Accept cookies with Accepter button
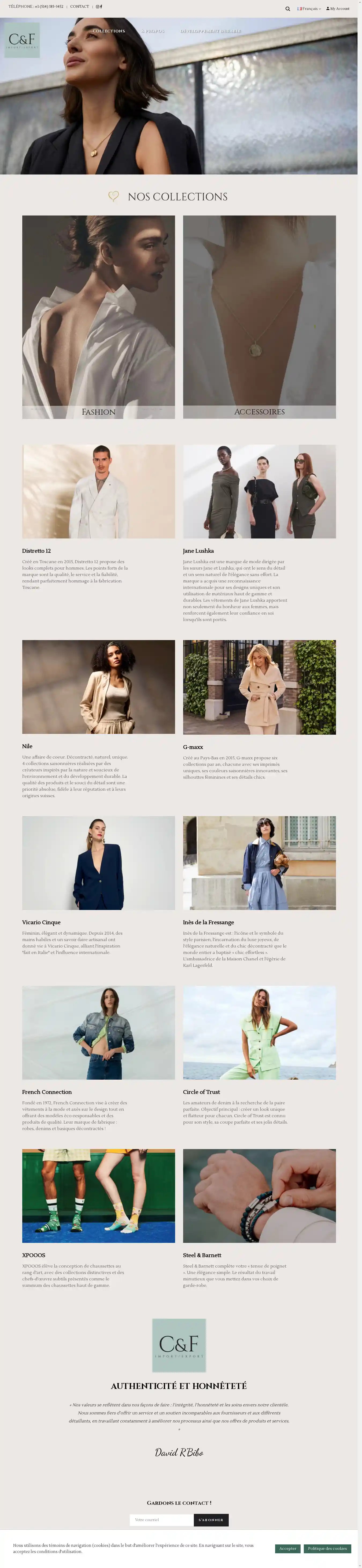This screenshot has width=362, height=1568. tap(288, 1548)
